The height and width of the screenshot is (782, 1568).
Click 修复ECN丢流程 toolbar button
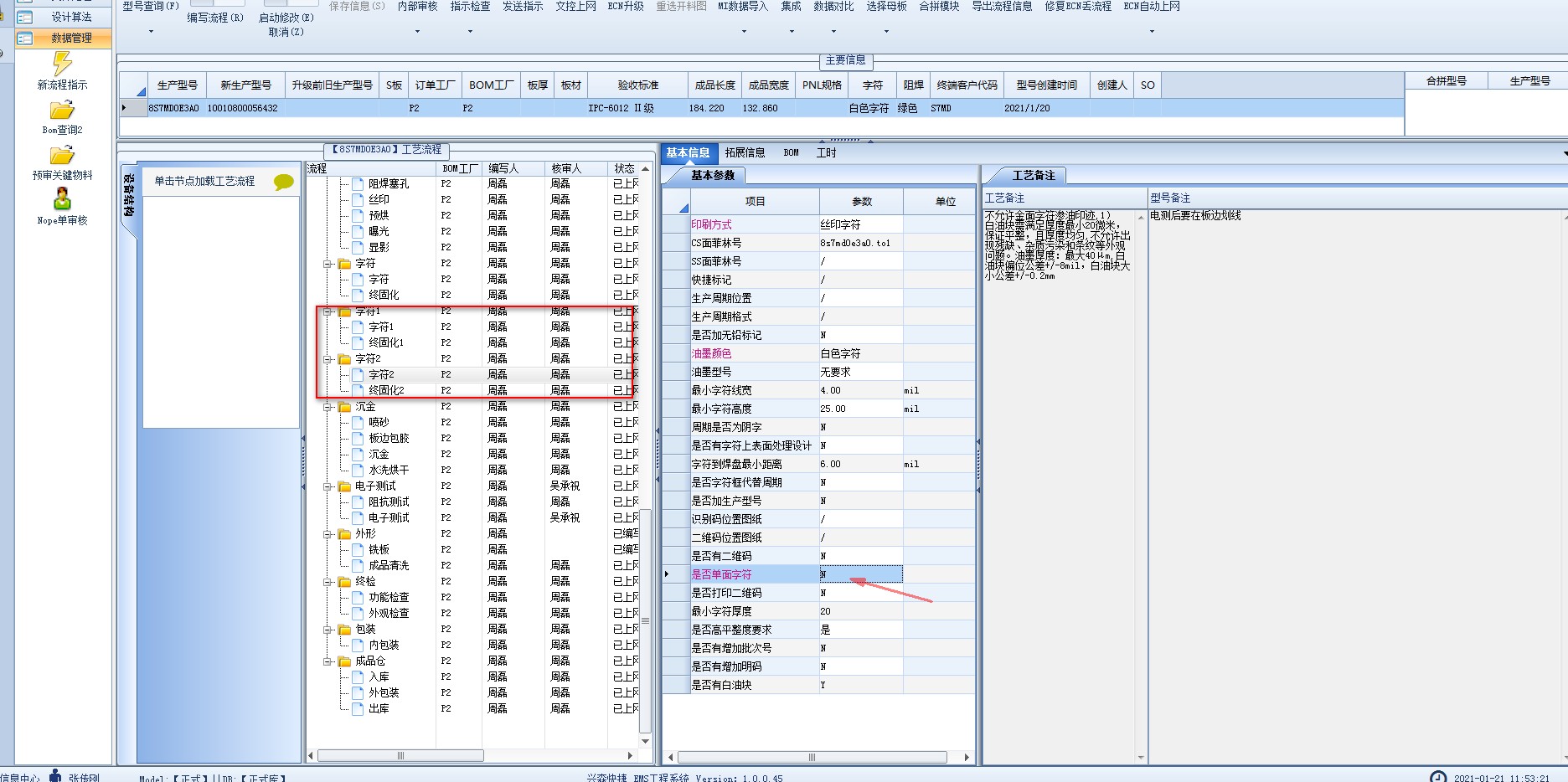[1077, 6]
